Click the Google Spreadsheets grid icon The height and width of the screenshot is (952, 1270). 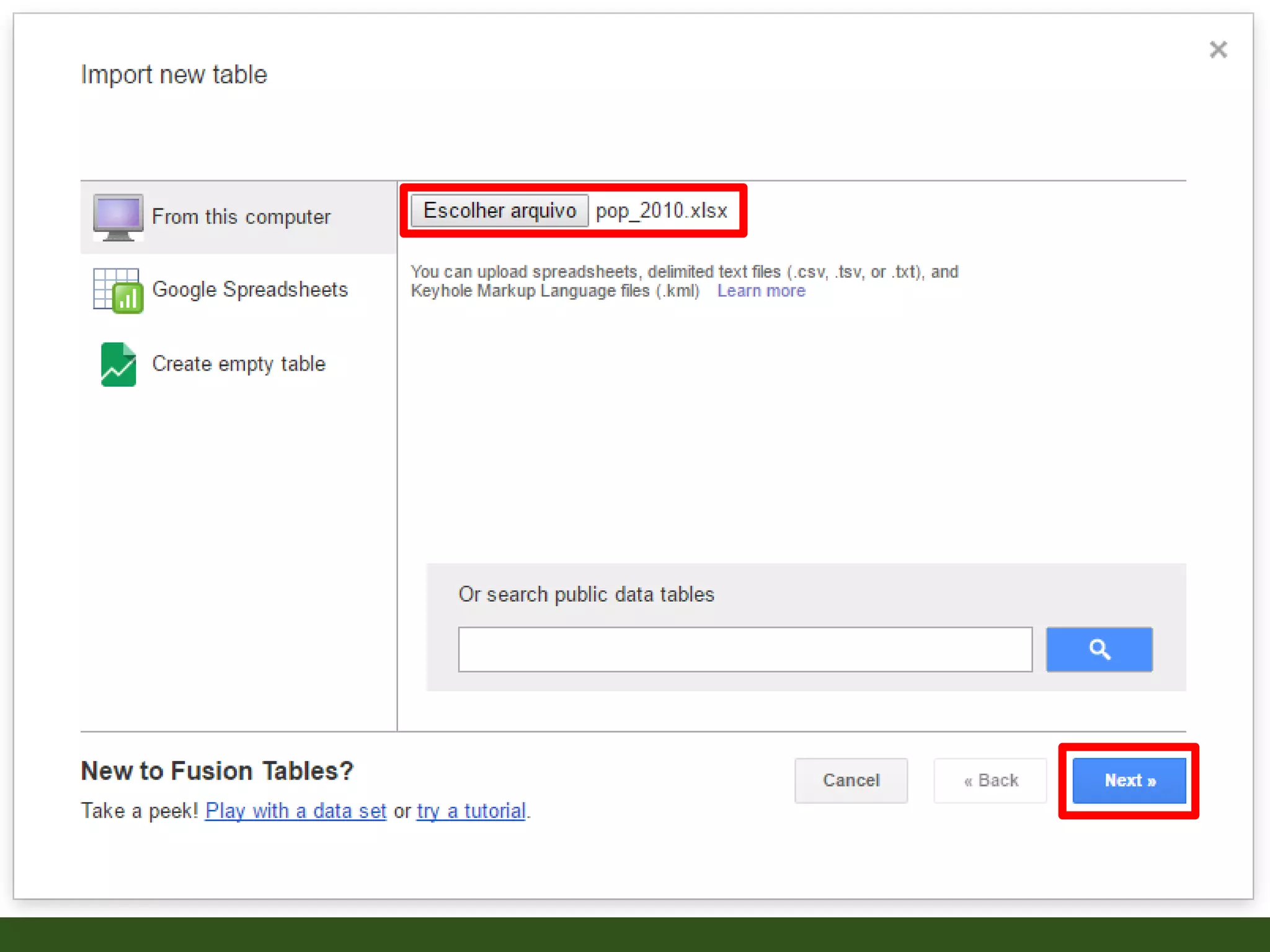click(x=118, y=291)
